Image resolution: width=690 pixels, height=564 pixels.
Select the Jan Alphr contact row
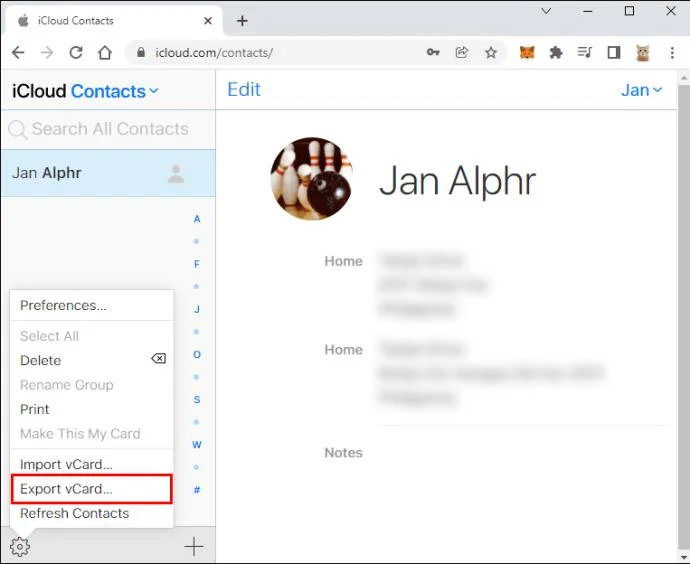(x=108, y=173)
